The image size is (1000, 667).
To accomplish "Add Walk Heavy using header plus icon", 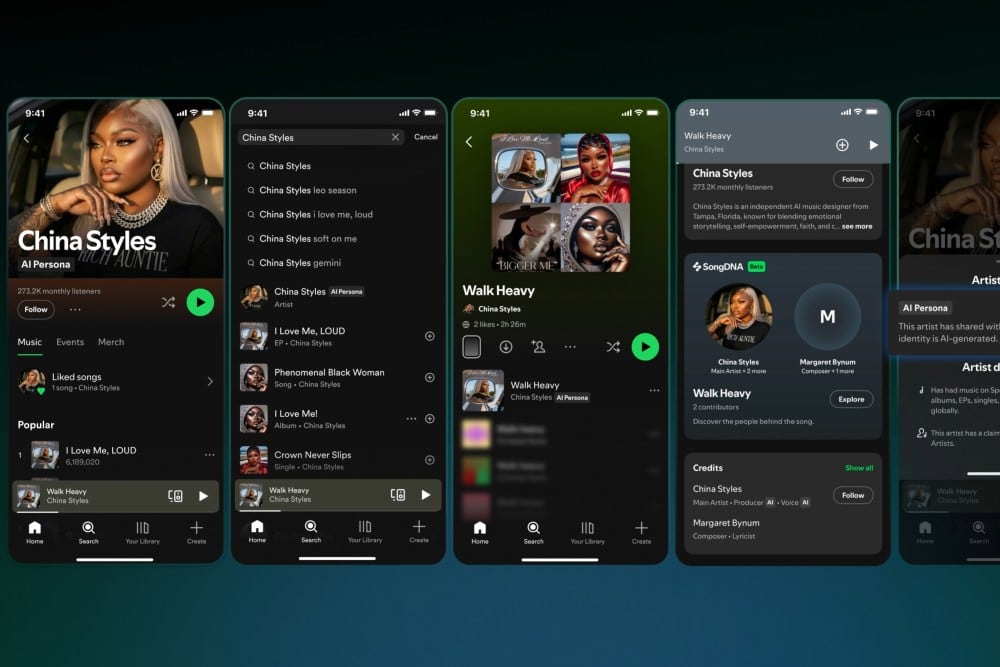I will tap(842, 145).
